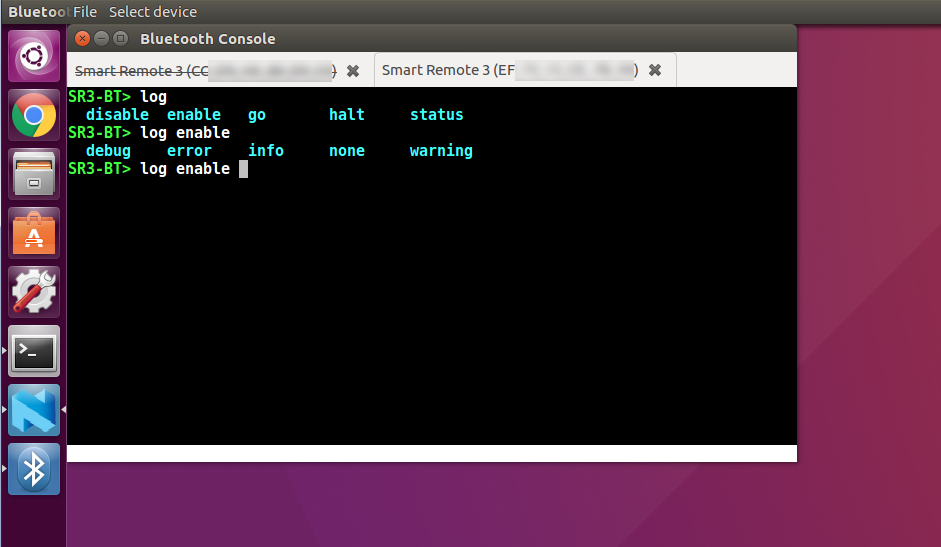Click the console cursor after 'log enable'

tap(244, 169)
